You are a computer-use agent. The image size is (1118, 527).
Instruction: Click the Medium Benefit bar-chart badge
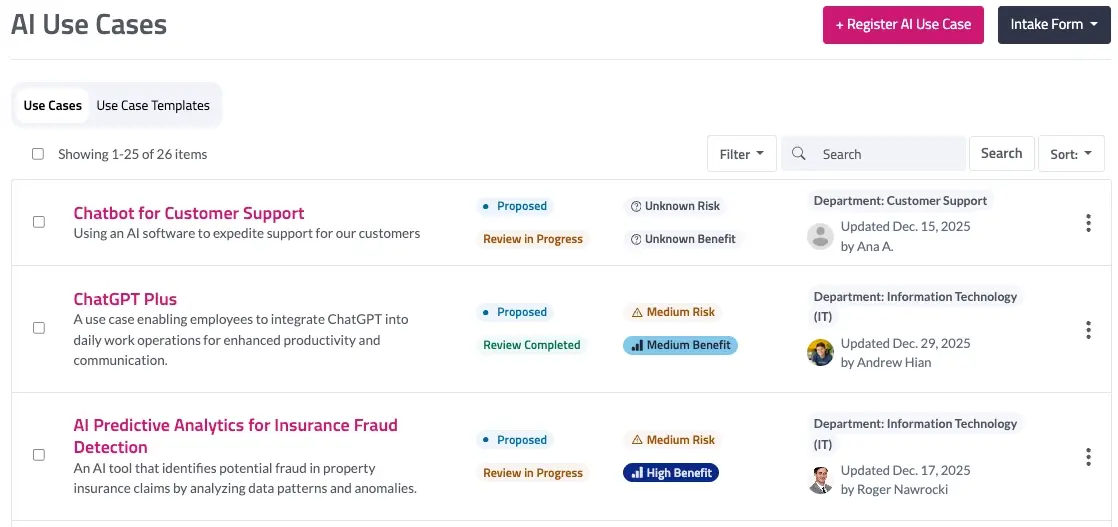coord(680,345)
